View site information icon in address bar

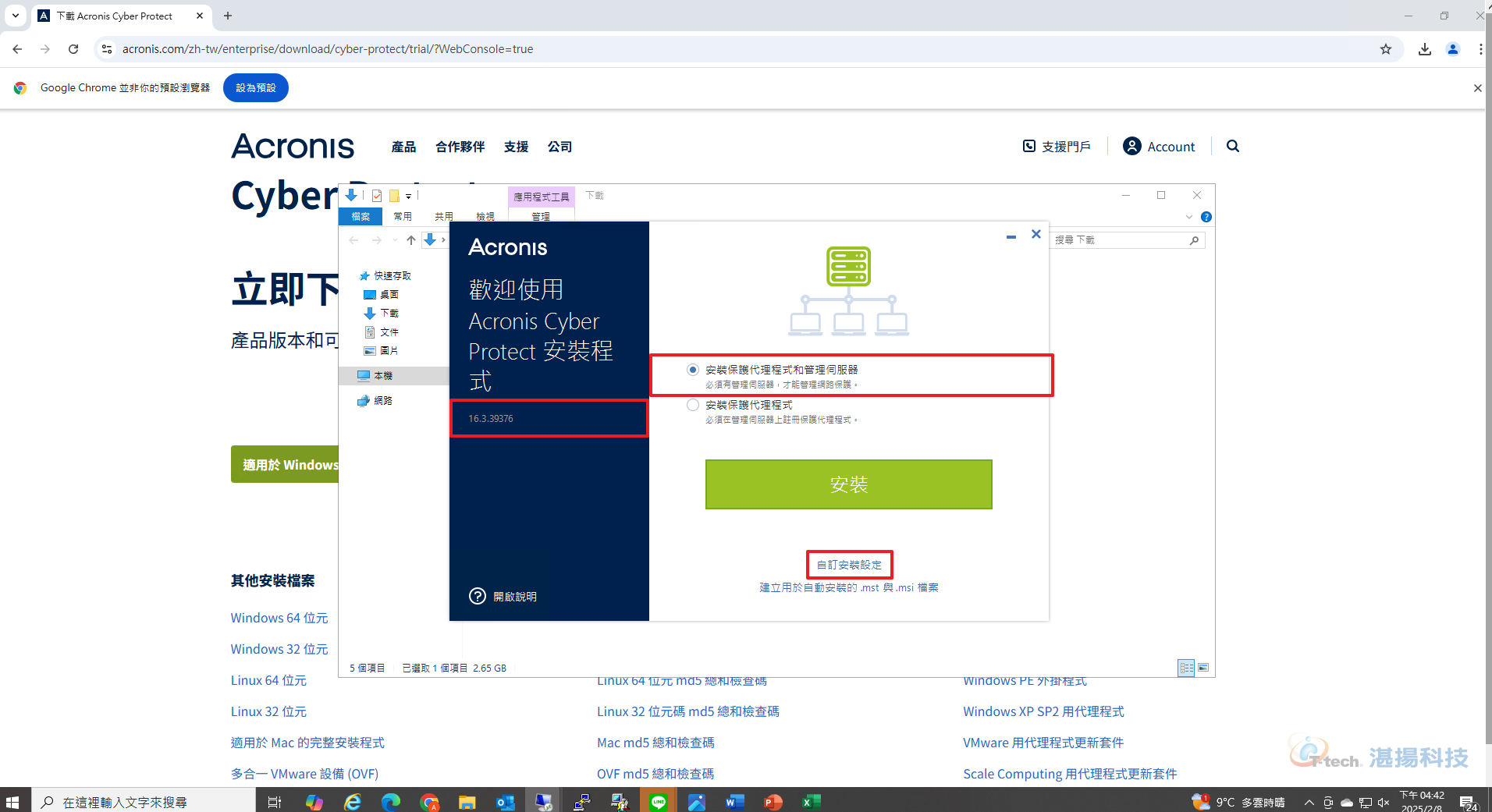107,49
